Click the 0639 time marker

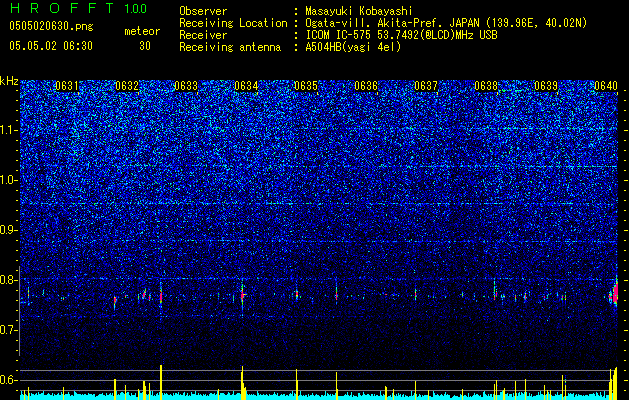point(546,86)
